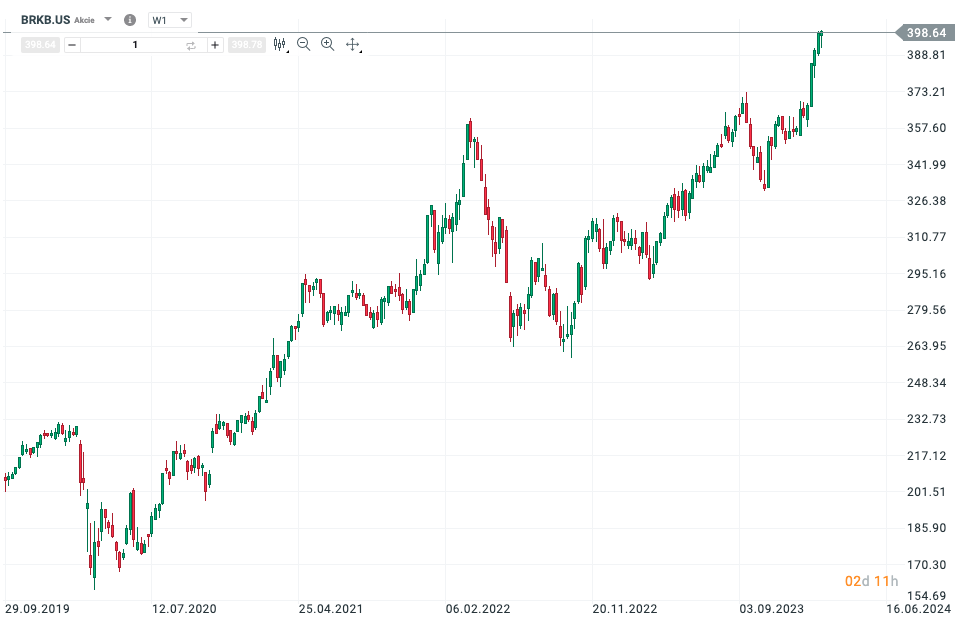Decrease volume with the minus button
This screenshot has width=964, height=624.
click(x=72, y=45)
